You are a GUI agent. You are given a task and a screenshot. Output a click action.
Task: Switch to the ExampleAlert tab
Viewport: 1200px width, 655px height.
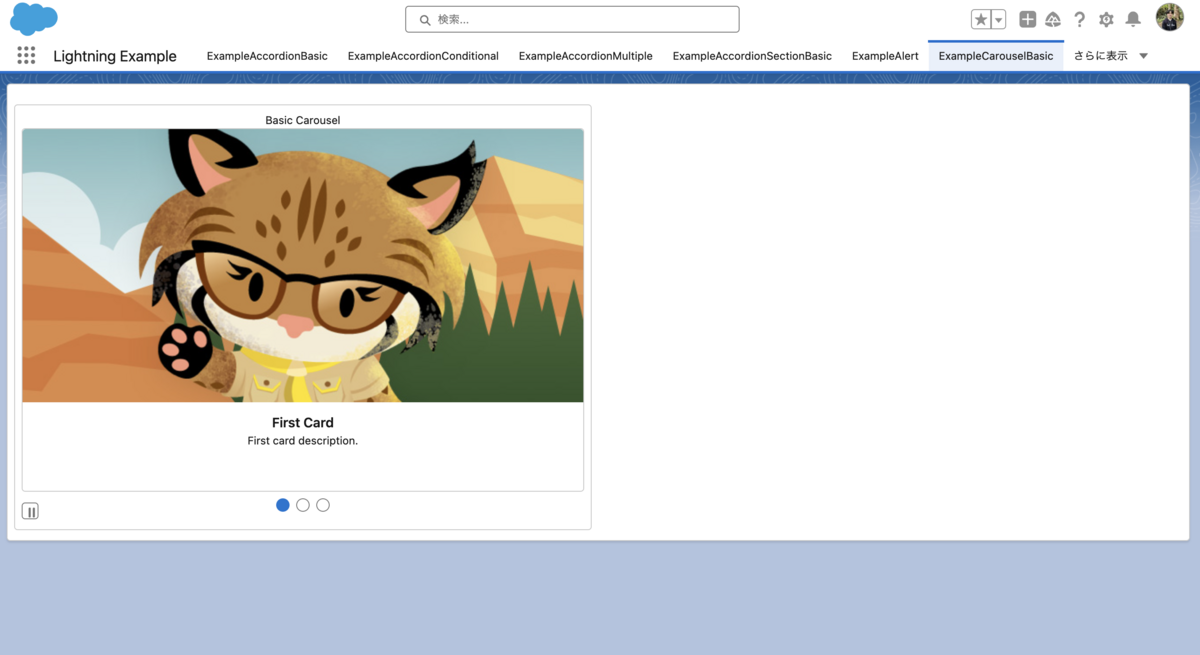pyautogui.click(x=885, y=56)
